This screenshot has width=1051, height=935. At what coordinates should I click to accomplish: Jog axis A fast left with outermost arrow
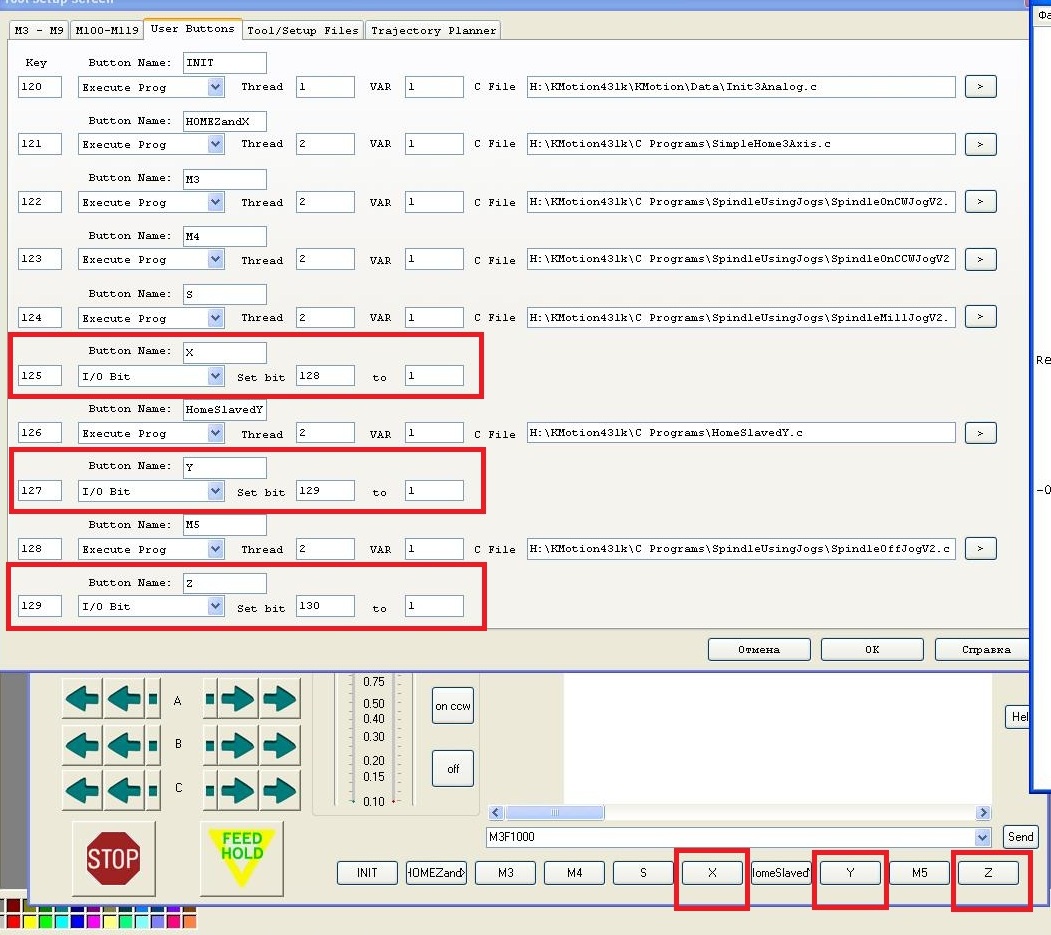(82, 699)
